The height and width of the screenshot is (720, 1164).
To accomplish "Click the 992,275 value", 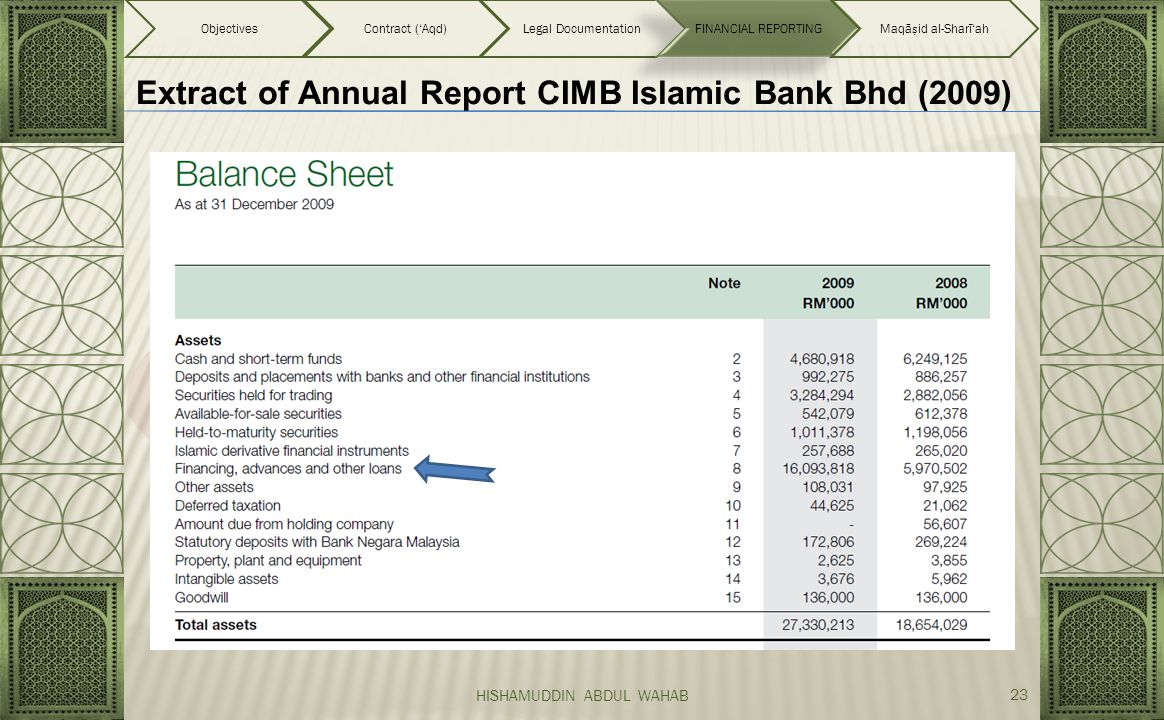I will pyautogui.click(x=828, y=377).
